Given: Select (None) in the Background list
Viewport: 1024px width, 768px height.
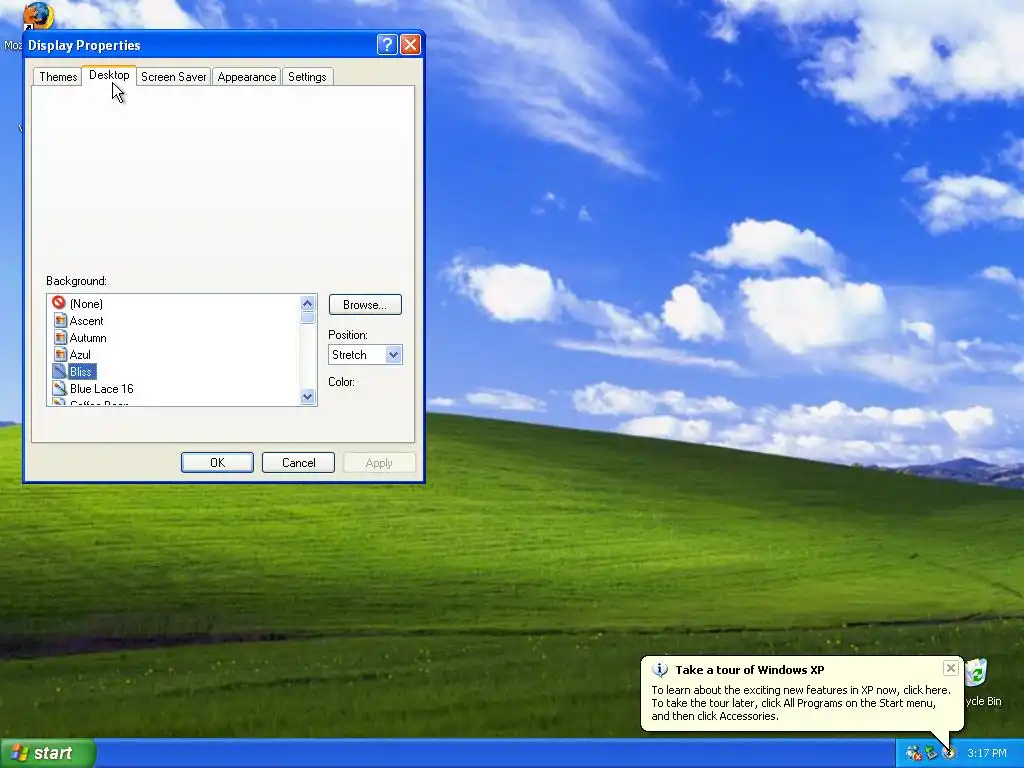Looking at the screenshot, I should (86, 304).
